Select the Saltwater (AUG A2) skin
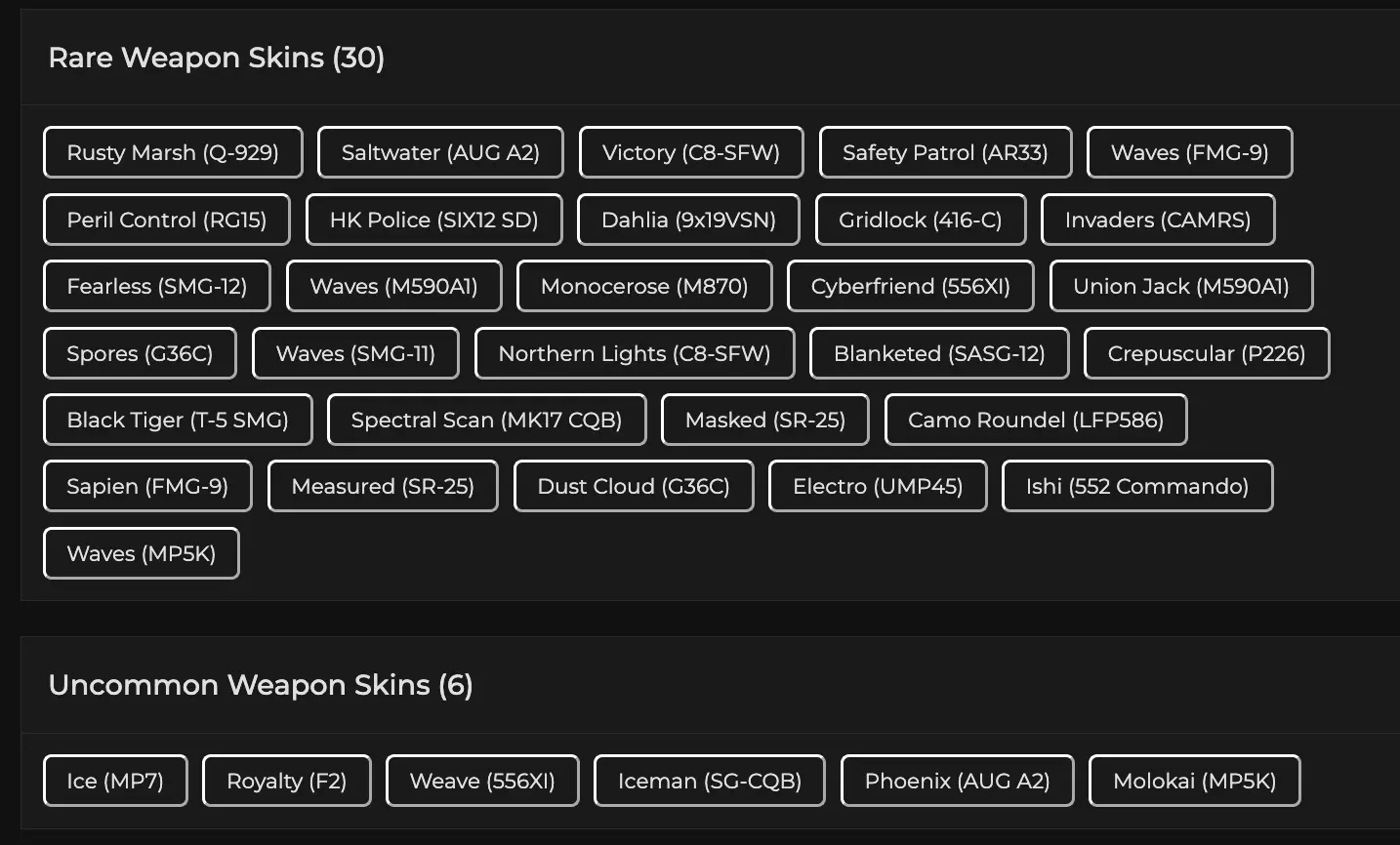 [440, 152]
